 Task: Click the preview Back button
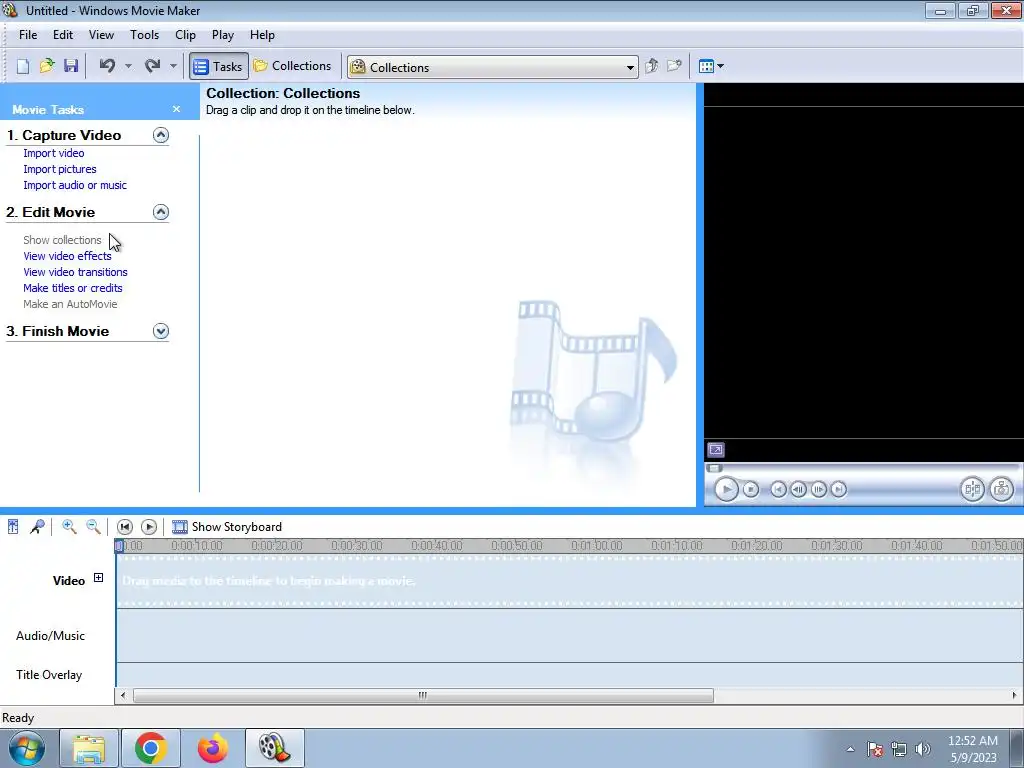(778, 489)
